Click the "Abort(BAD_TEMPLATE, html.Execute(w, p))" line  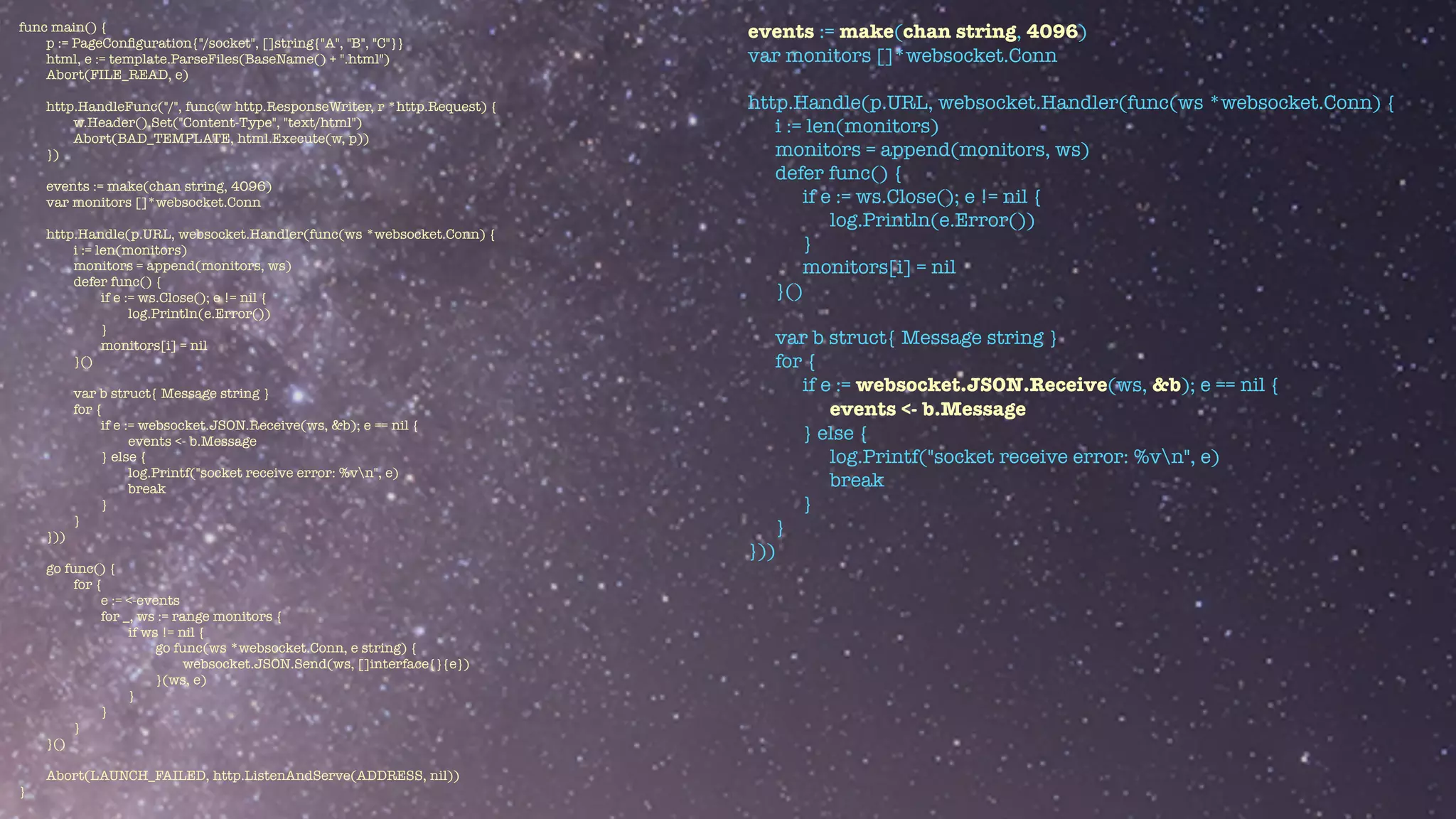coord(221,138)
